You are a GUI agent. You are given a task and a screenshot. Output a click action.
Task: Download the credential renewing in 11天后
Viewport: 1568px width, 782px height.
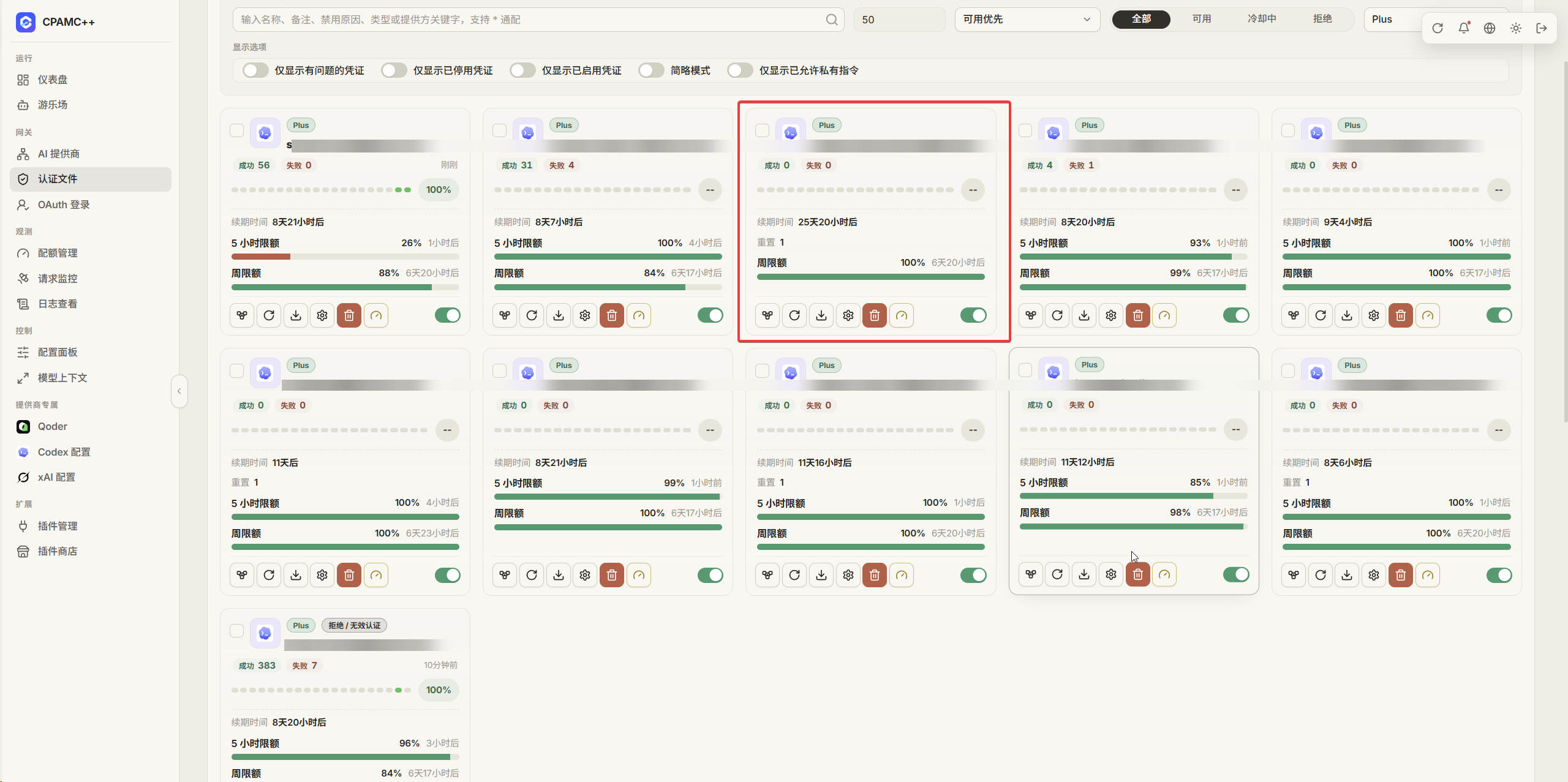296,575
